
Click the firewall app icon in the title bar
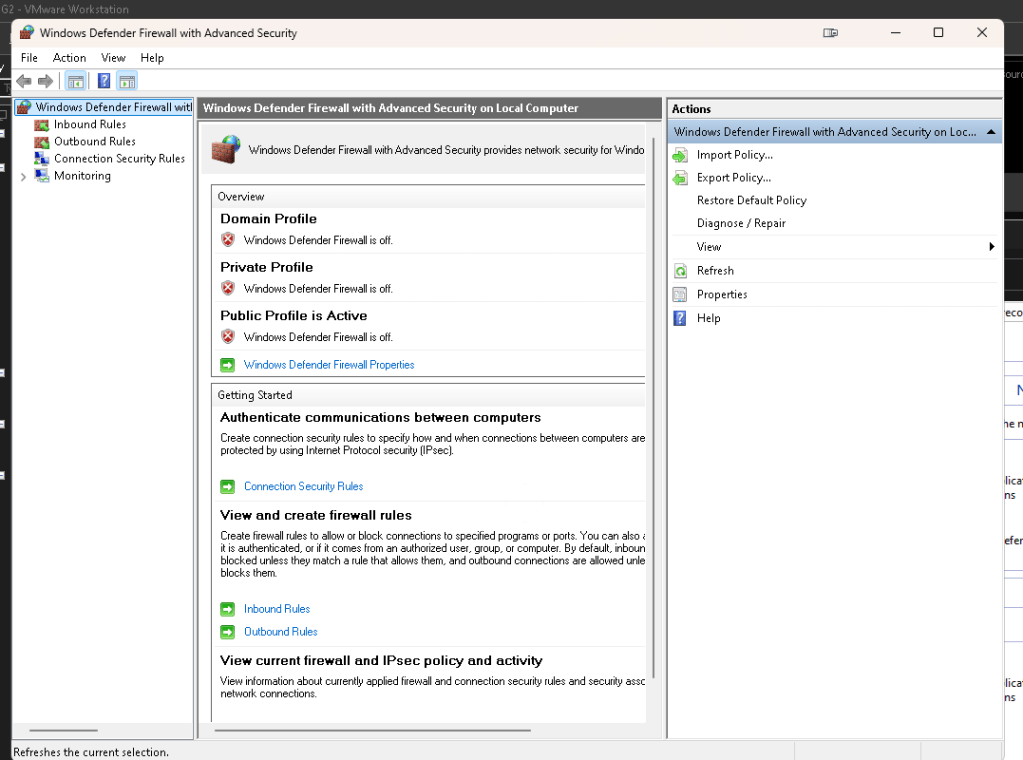[x=27, y=33]
